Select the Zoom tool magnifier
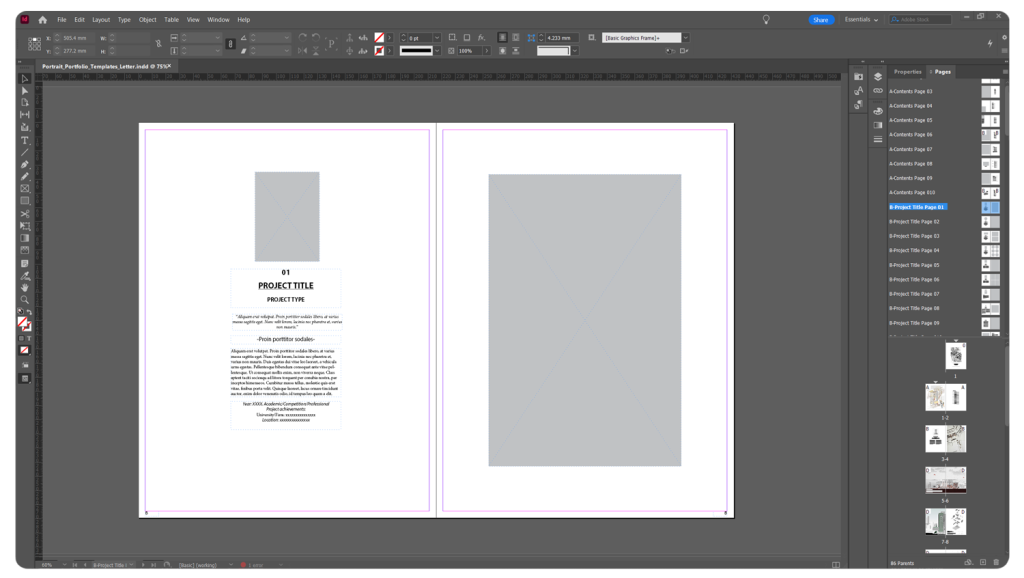Screen dimensions: 1024x578 tap(25, 300)
